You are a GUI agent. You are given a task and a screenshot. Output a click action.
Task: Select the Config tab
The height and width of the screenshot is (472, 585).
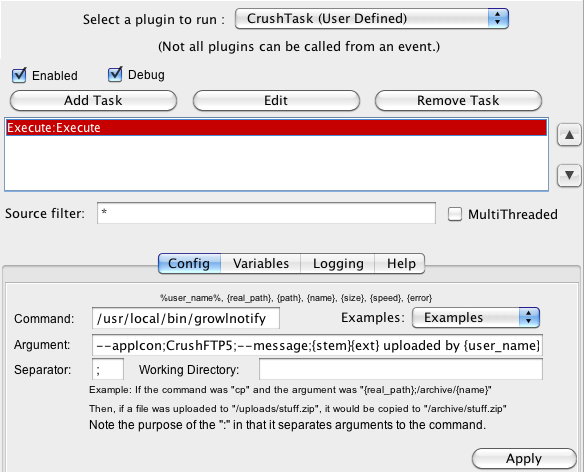coord(190,263)
